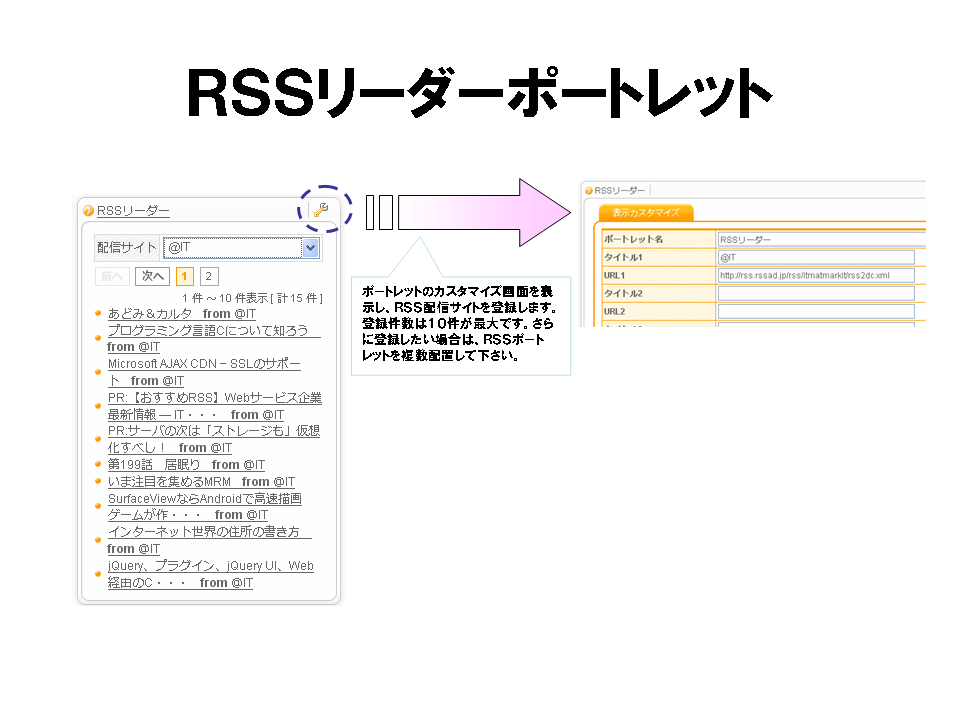This screenshot has height=720, width=960.
Task: Open the いま注目を集めるMRM article link
Action: [170, 482]
